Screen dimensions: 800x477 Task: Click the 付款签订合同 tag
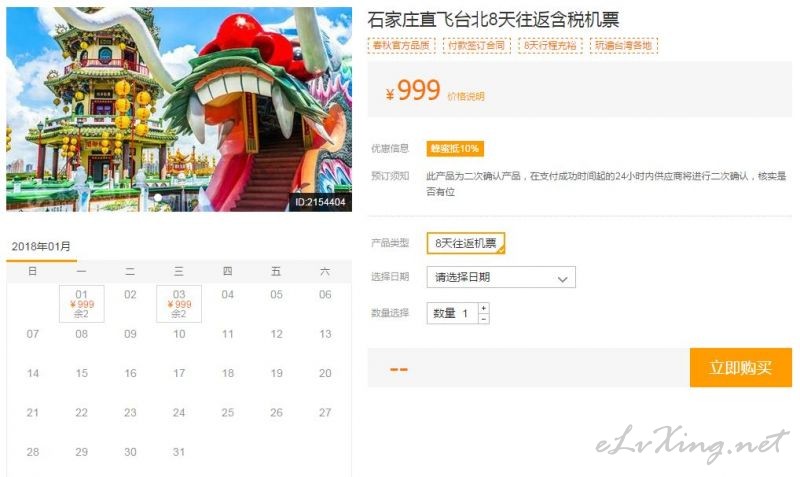(476, 45)
